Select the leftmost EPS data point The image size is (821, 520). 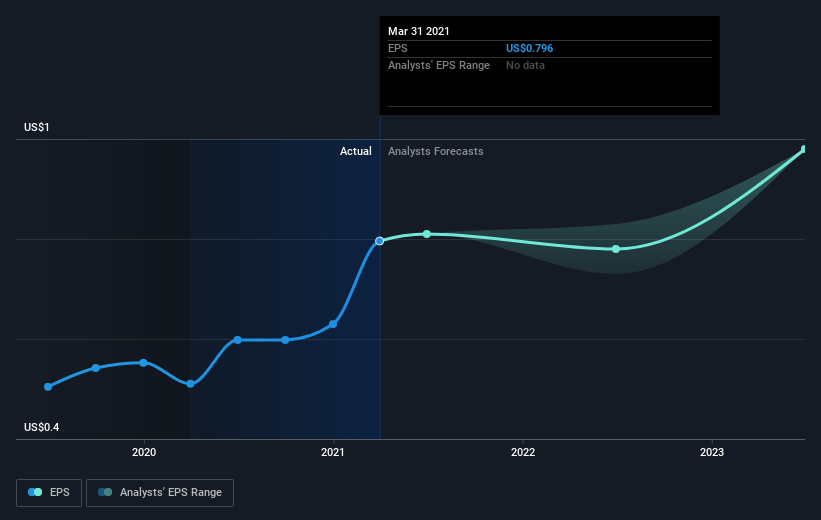(48, 387)
